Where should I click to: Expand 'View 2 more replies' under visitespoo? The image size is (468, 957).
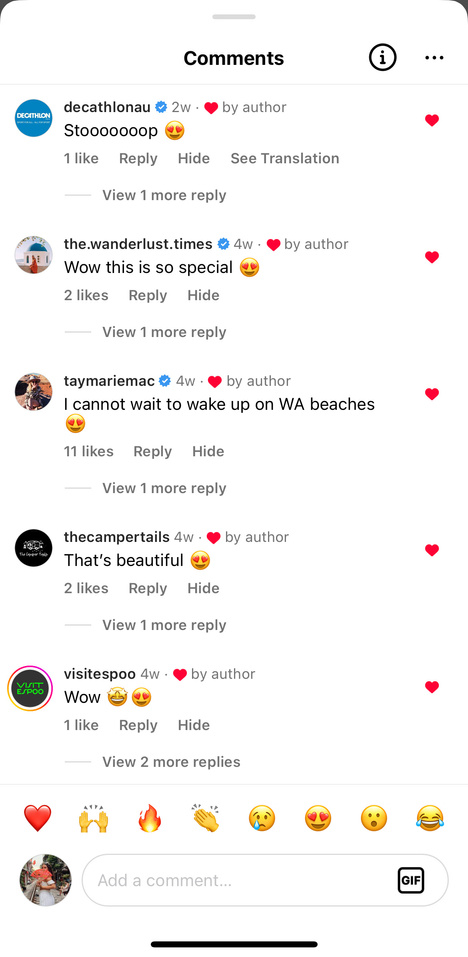point(171,762)
